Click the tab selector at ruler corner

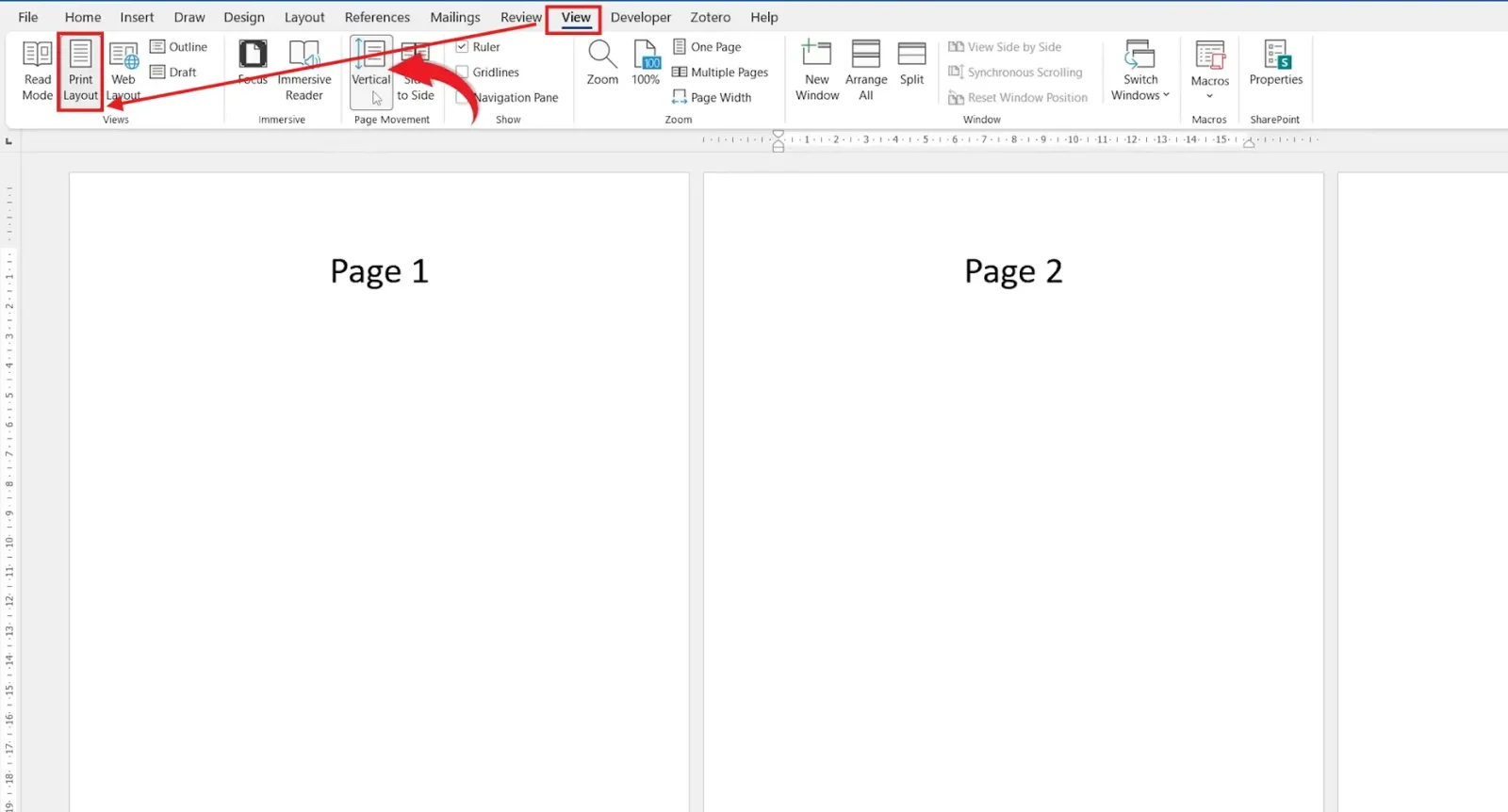click(x=8, y=141)
